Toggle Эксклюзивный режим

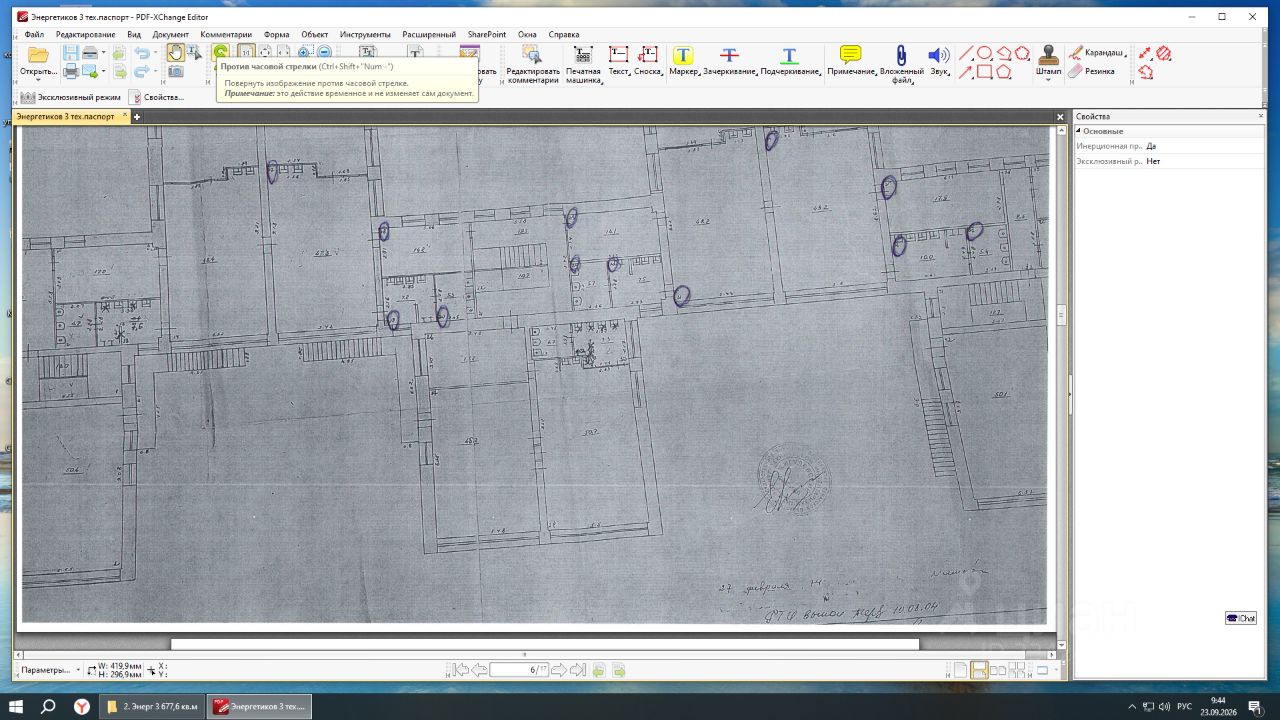[x=71, y=97]
